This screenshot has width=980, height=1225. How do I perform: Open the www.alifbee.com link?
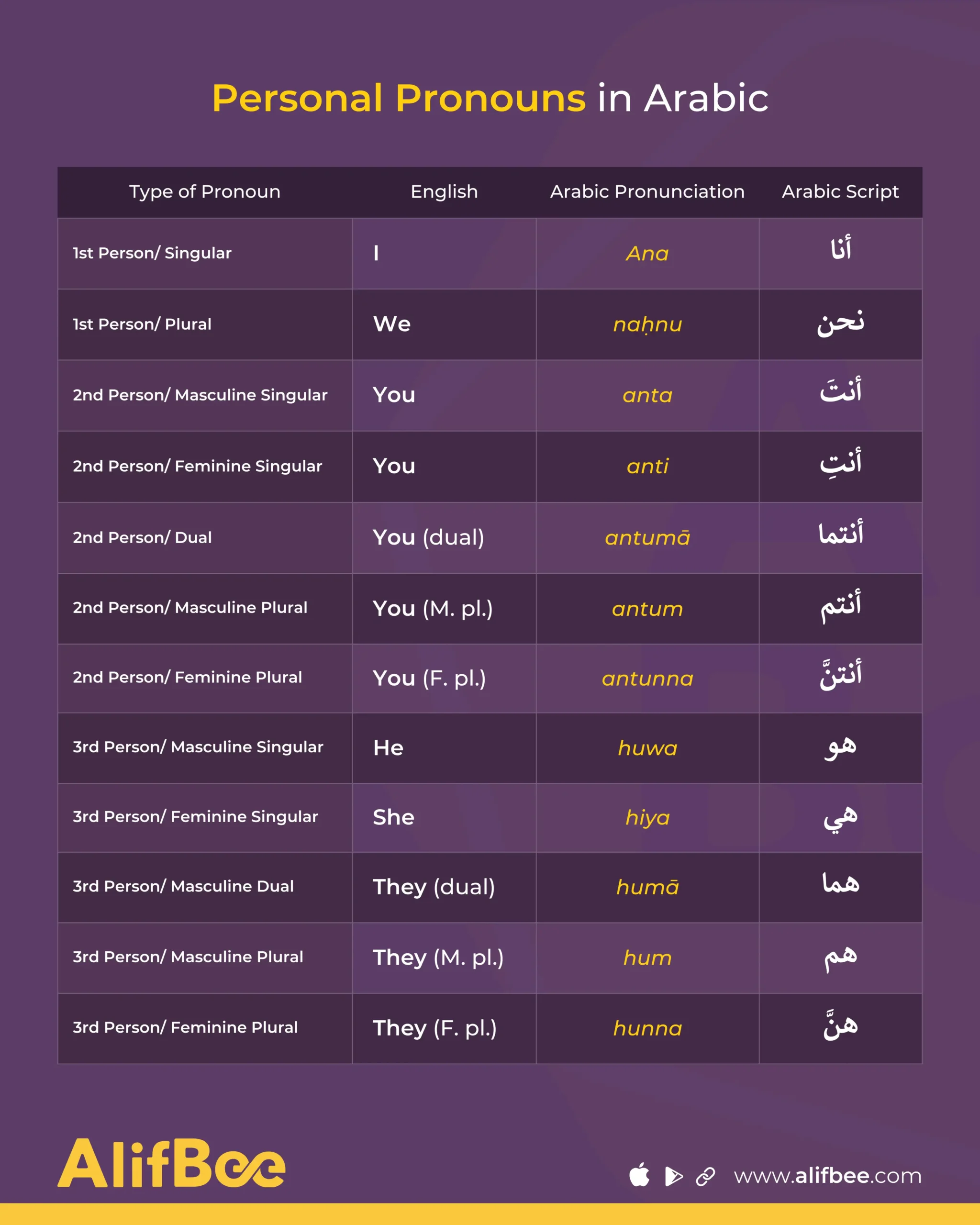[x=827, y=1176]
